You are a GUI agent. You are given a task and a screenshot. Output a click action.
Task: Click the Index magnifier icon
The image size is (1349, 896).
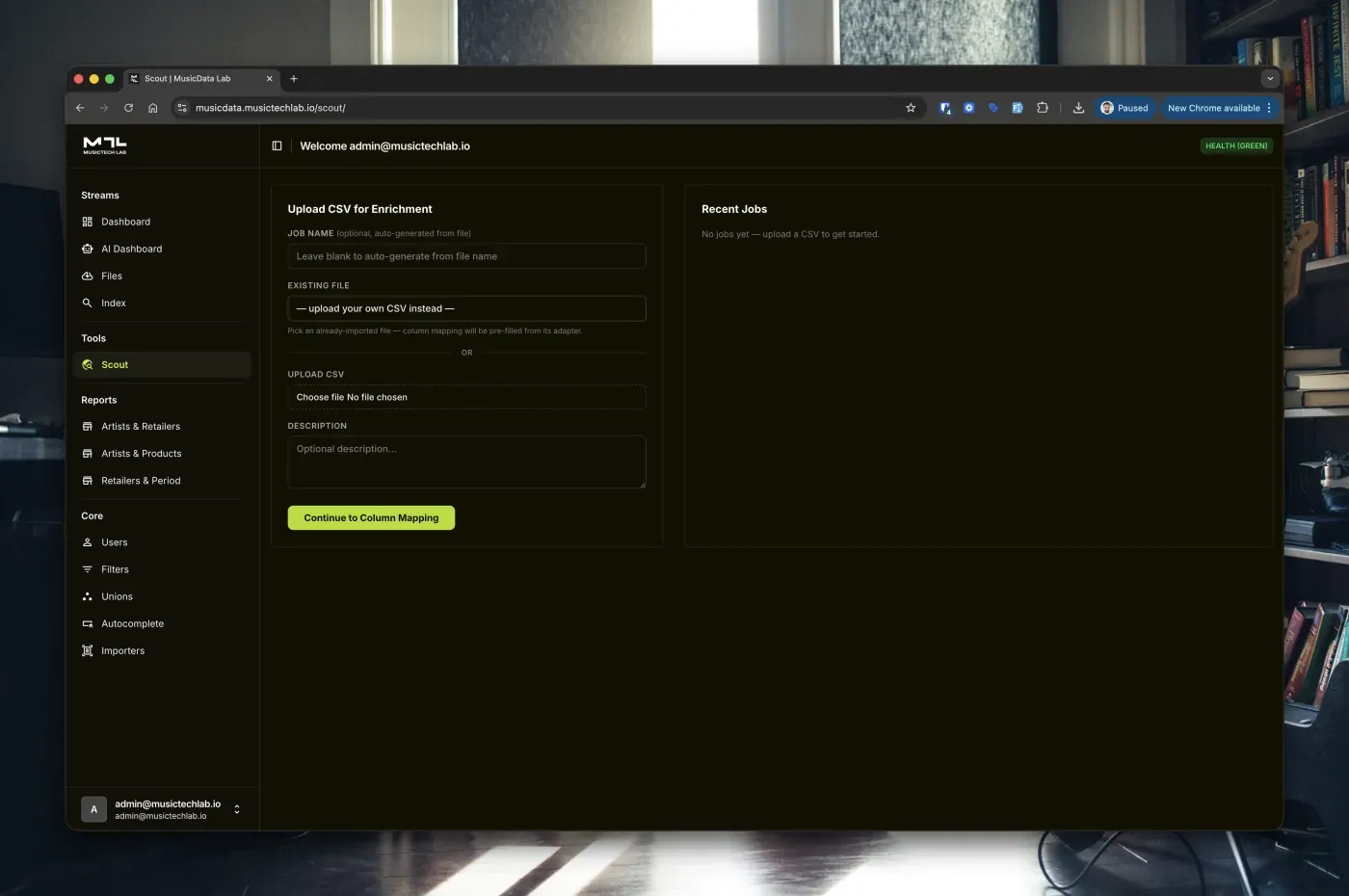coord(88,303)
